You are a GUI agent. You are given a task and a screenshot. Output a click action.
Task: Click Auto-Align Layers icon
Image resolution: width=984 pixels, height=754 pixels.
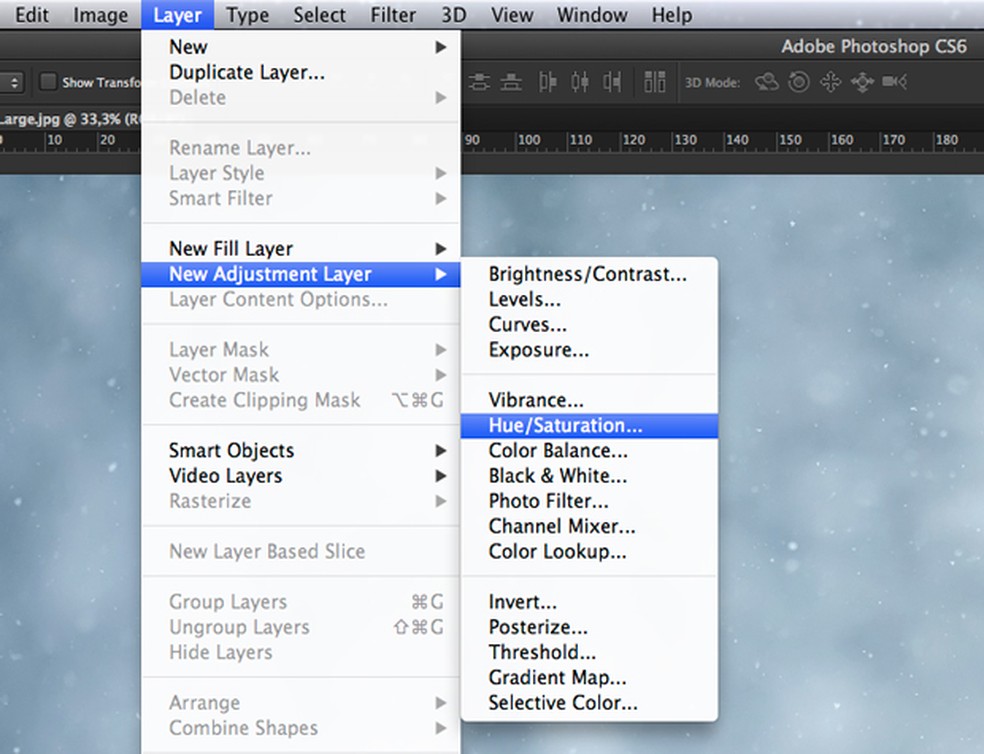click(655, 82)
